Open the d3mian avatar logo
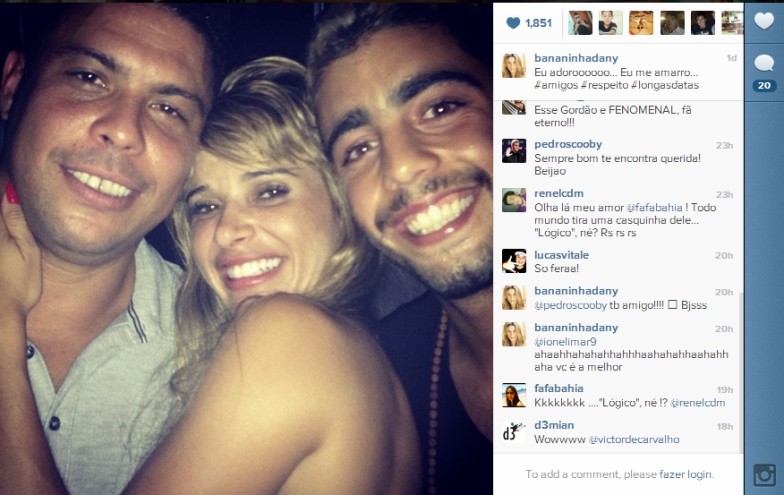The height and width of the screenshot is (495, 784). click(x=514, y=431)
